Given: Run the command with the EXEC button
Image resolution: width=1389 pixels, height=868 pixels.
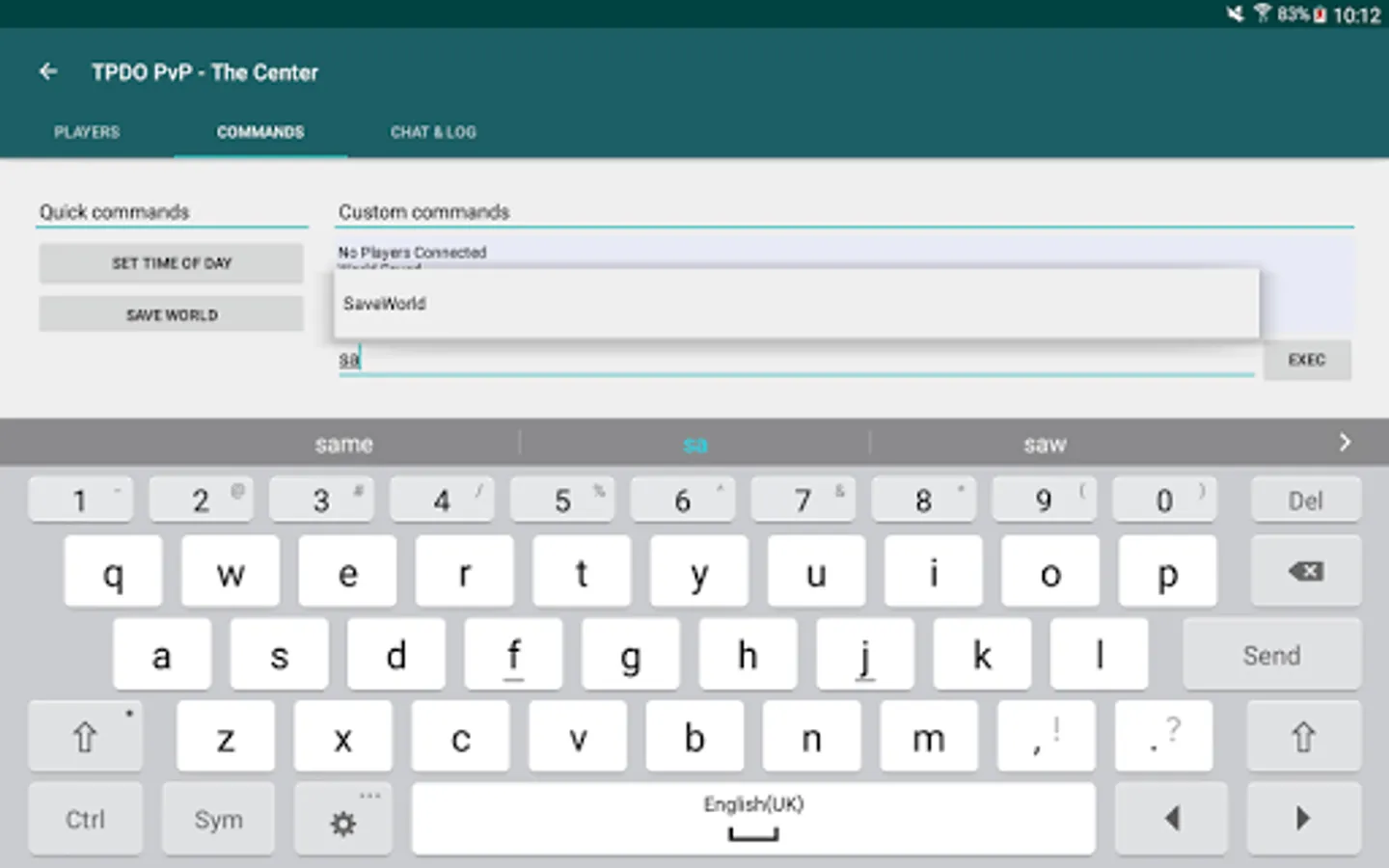Looking at the screenshot, I should [1307, 360].
